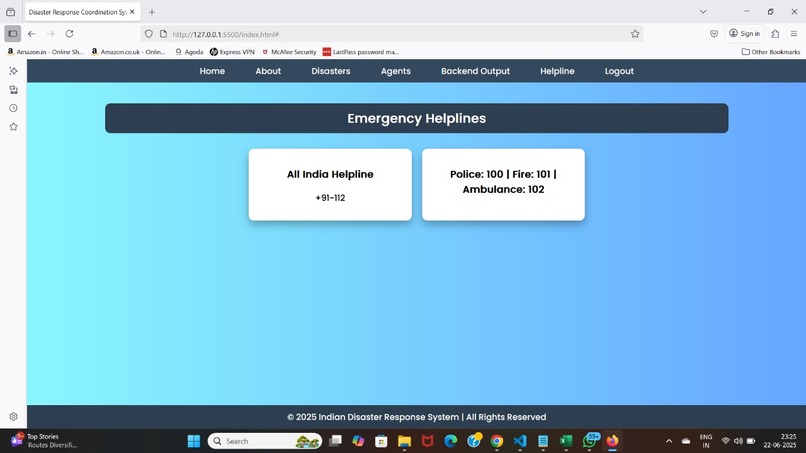This screenshot has width=806, height=453.
Task: Toggle the Firefox sidebar button
Action: click(13, 34)
